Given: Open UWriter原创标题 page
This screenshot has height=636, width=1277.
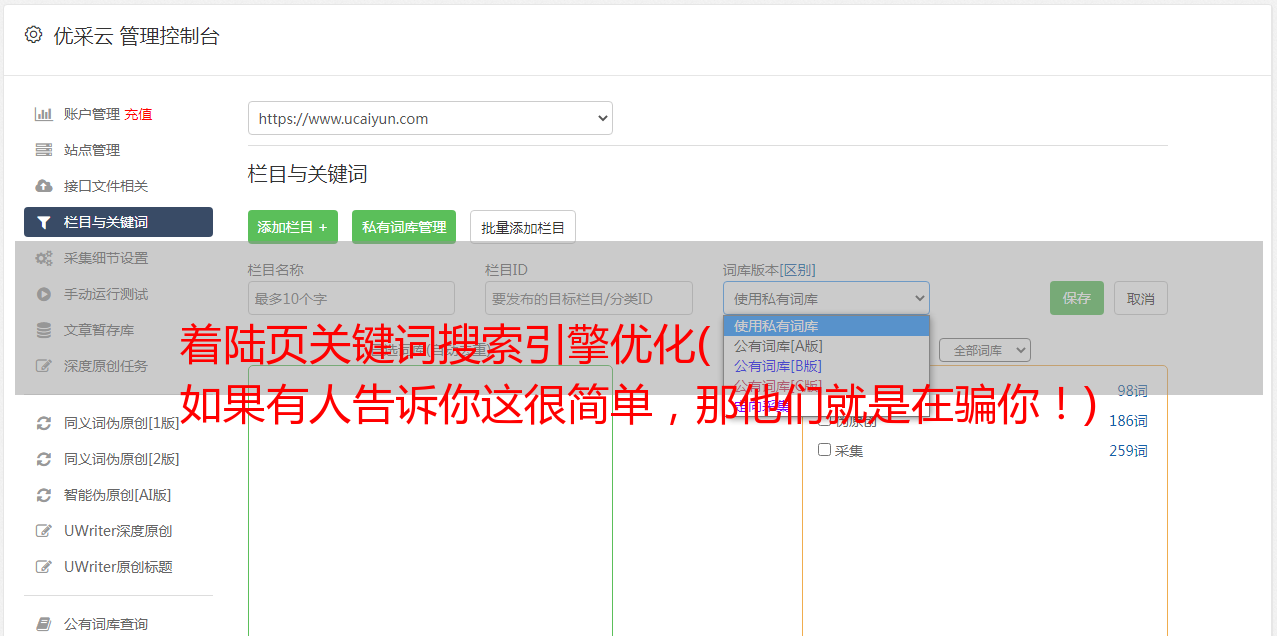Looking at the screenshot, I should (x=118, y=567).
